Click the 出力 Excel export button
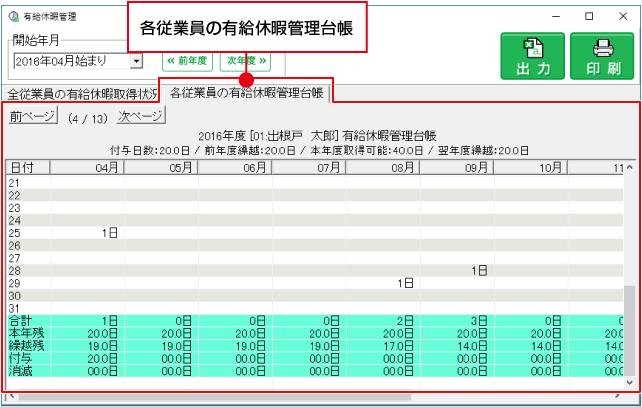Screen dimensions: 642x407 (x=532, y=56)
